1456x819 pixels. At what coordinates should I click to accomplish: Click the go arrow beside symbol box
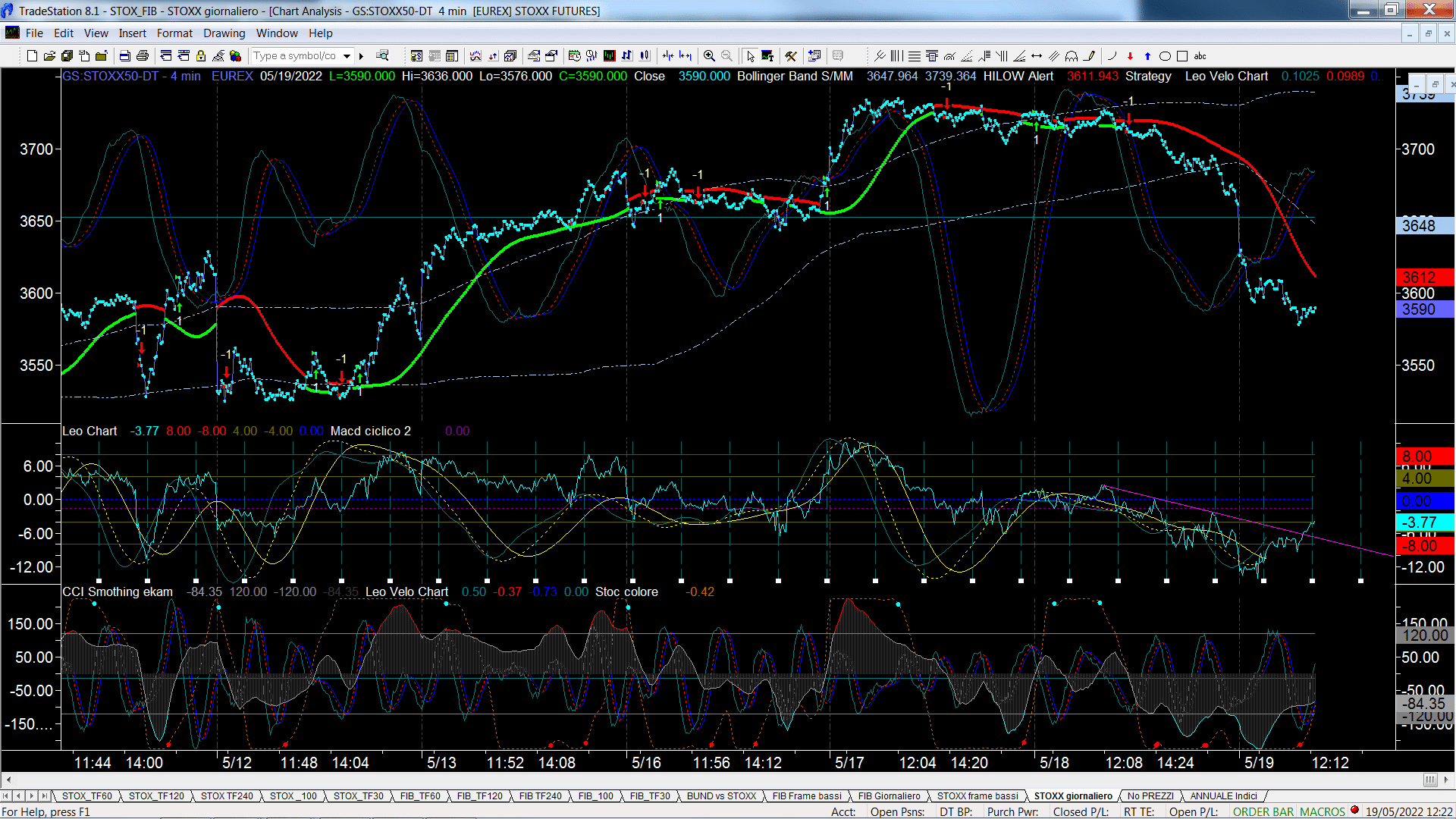362,56
